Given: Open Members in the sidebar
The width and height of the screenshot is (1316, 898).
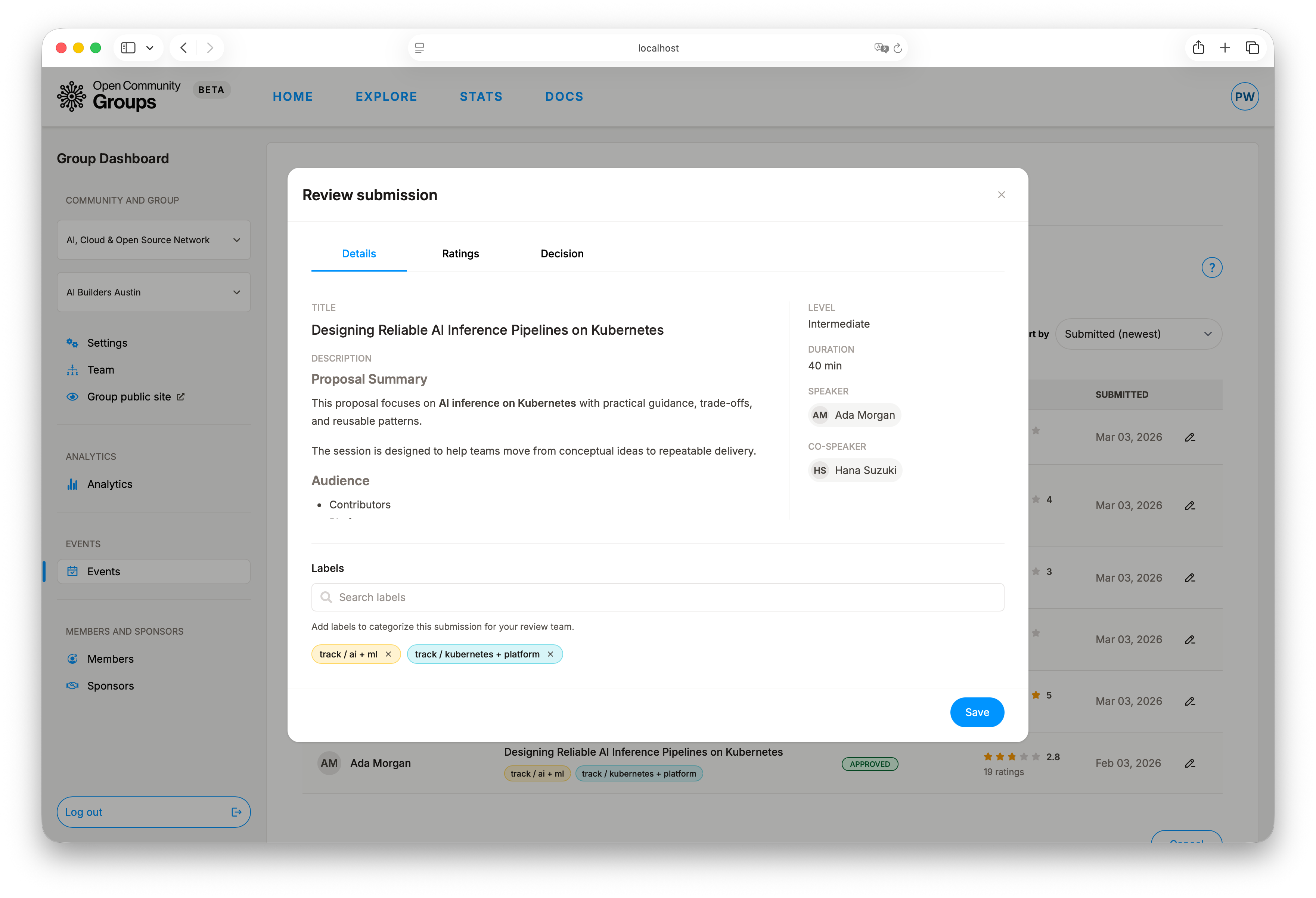Looking at the screenshot, I should click(111, 659).
